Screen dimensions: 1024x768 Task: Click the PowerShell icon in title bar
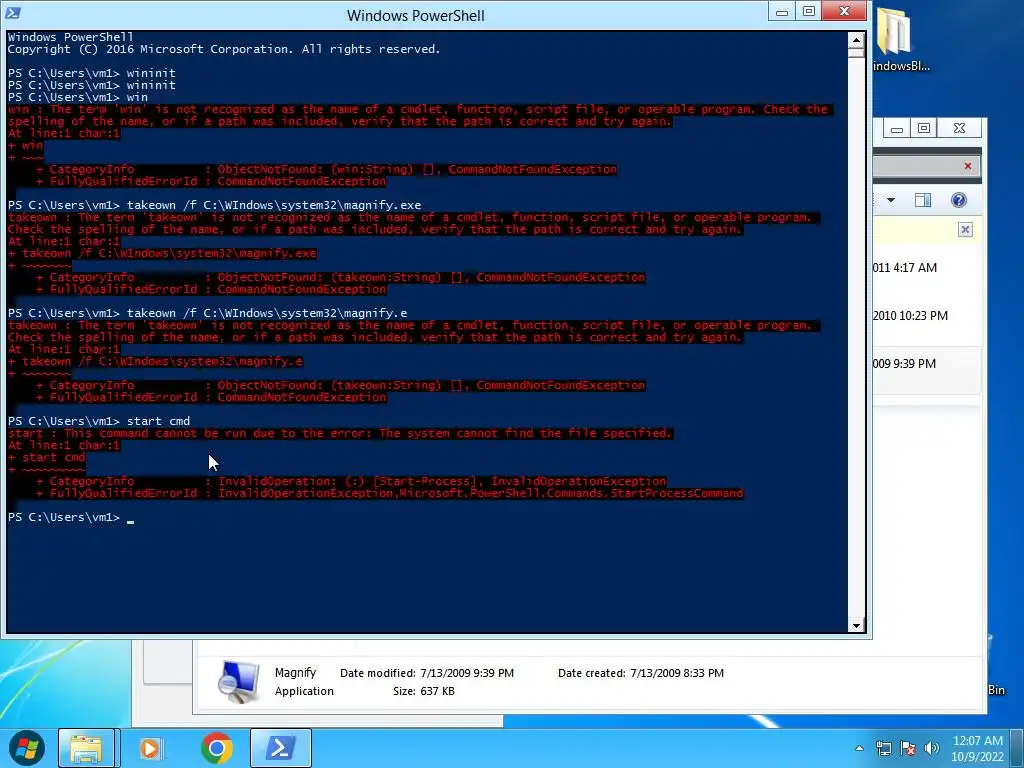pyautogui.click(x=13, y=12)
